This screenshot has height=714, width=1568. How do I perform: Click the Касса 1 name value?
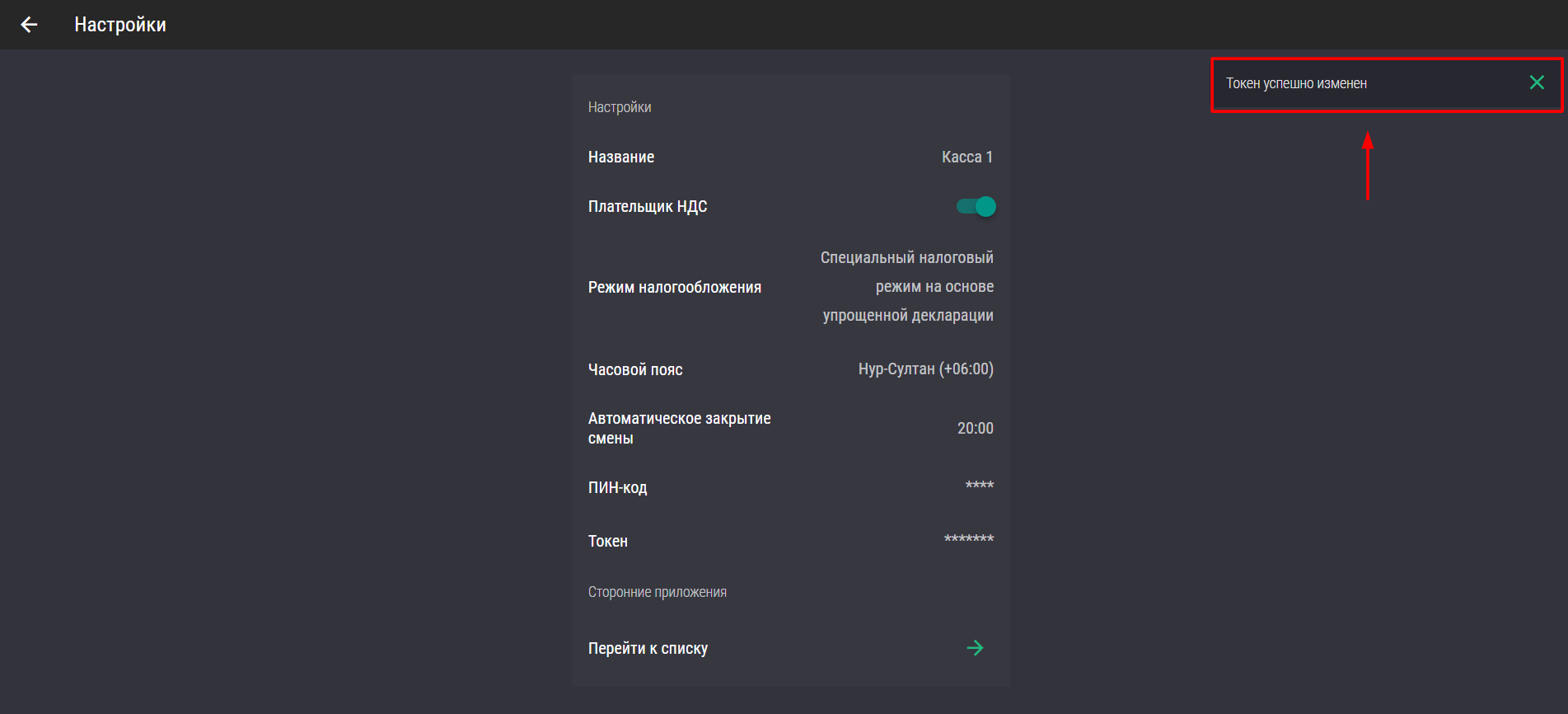click(x=967, y=157)
